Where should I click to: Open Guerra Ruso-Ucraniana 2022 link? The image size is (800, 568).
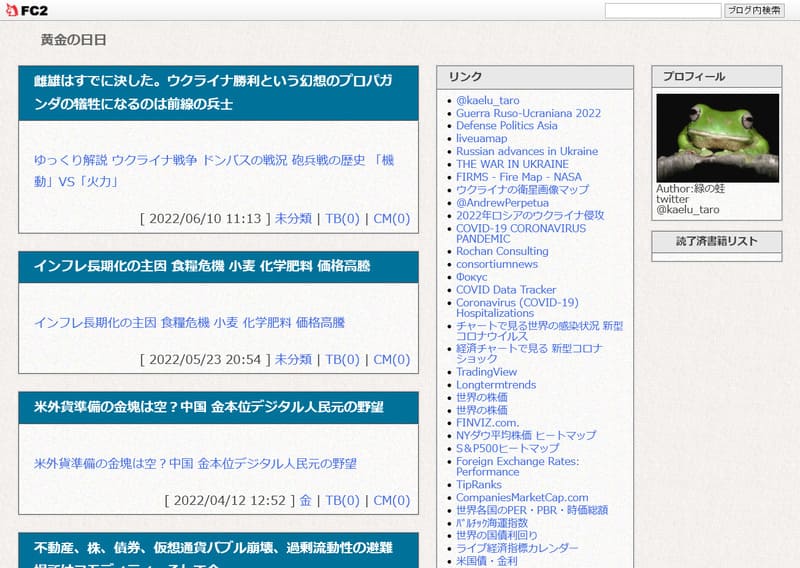[x=528, y=113]
